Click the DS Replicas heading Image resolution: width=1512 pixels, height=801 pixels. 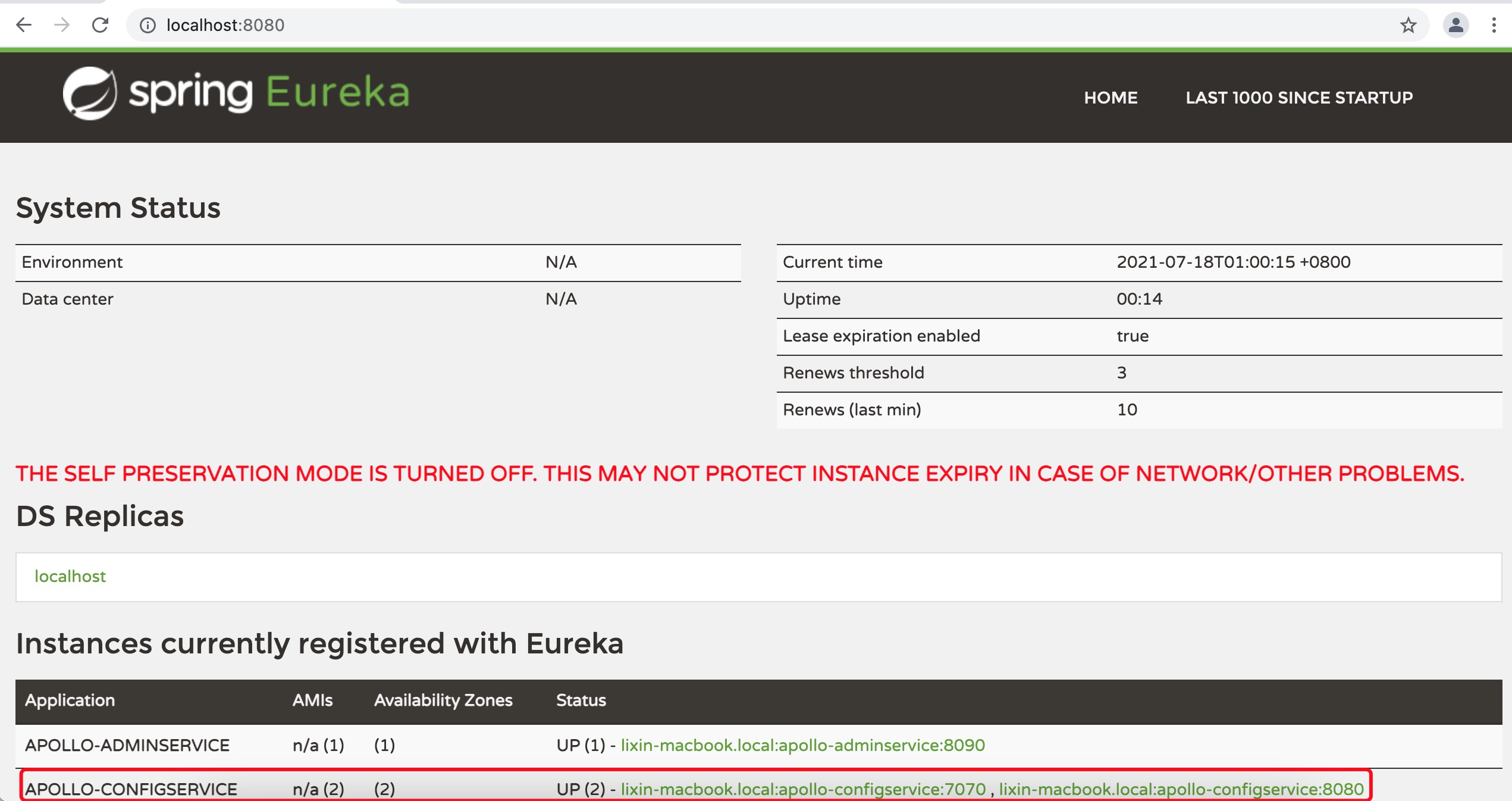pos(100,516)
